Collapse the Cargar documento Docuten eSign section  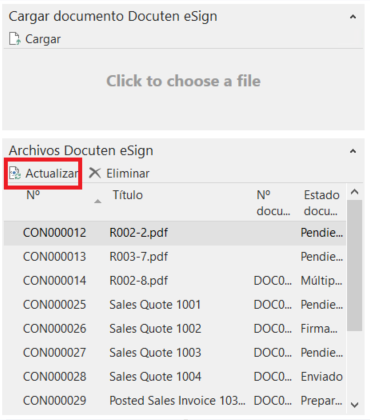pos(353,17)
